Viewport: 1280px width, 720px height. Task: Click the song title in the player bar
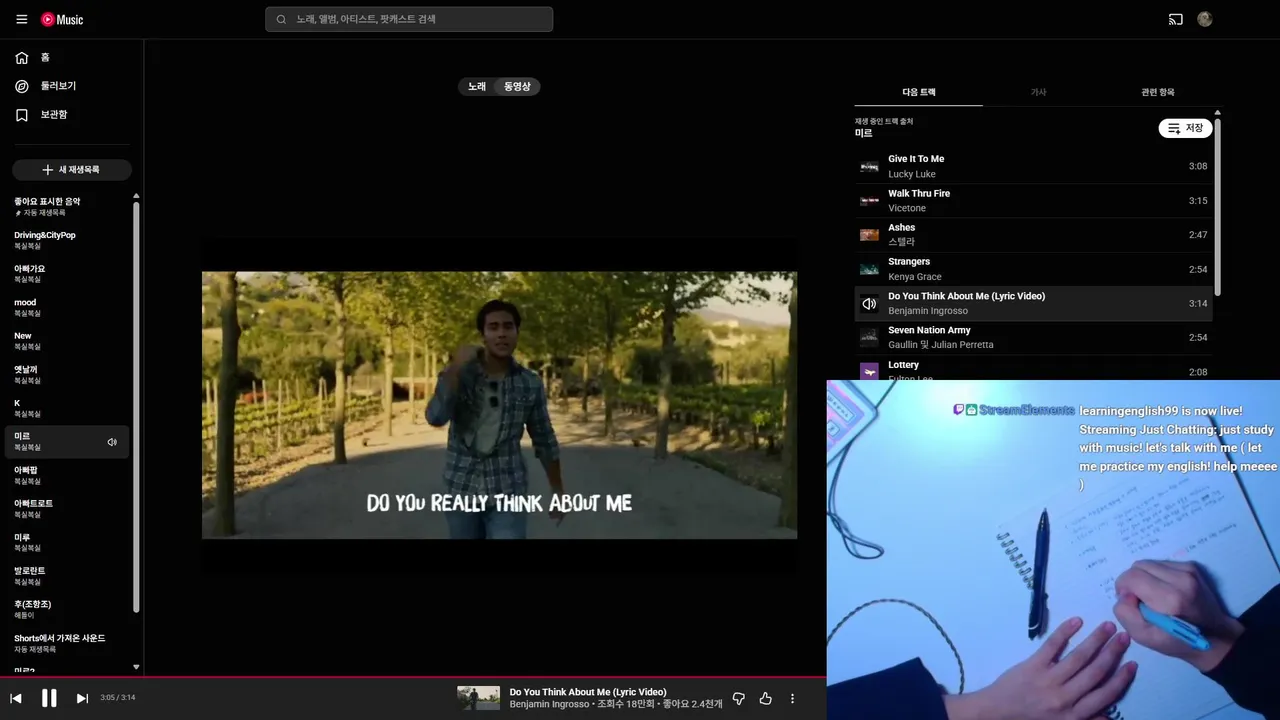click(x=588, y=692)
